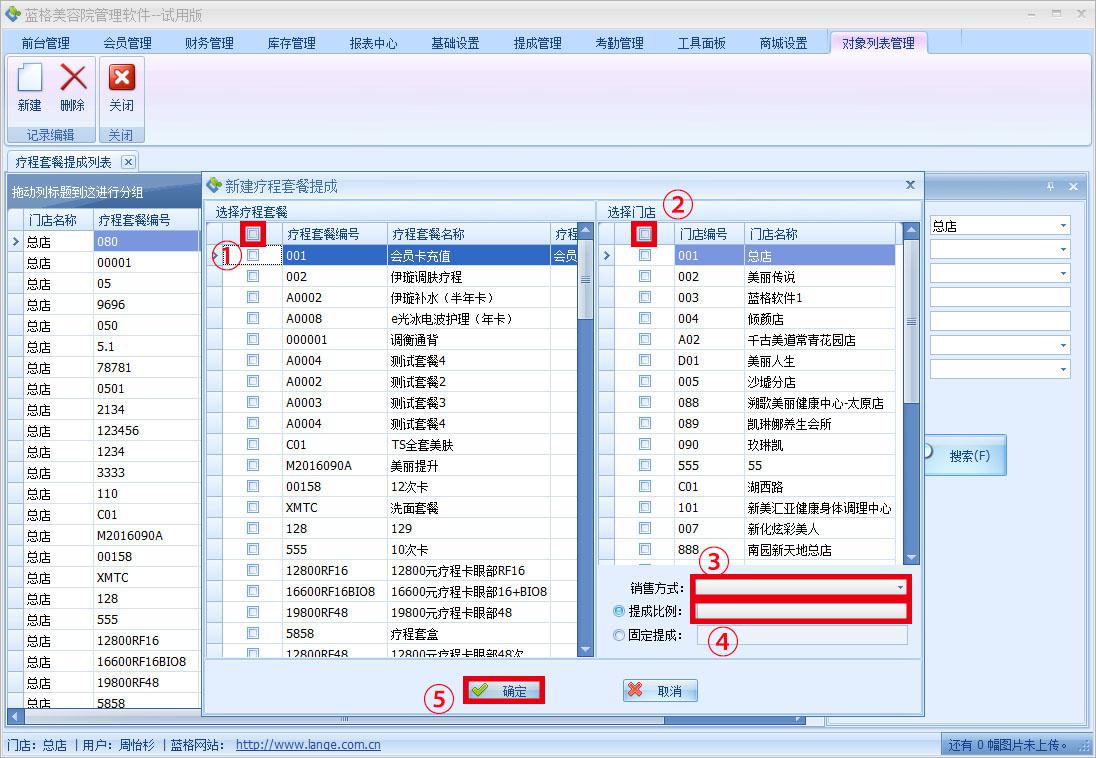
Task: Click scroll-down arrow of store list scrollbar
Action: click(x=911, y=557)
